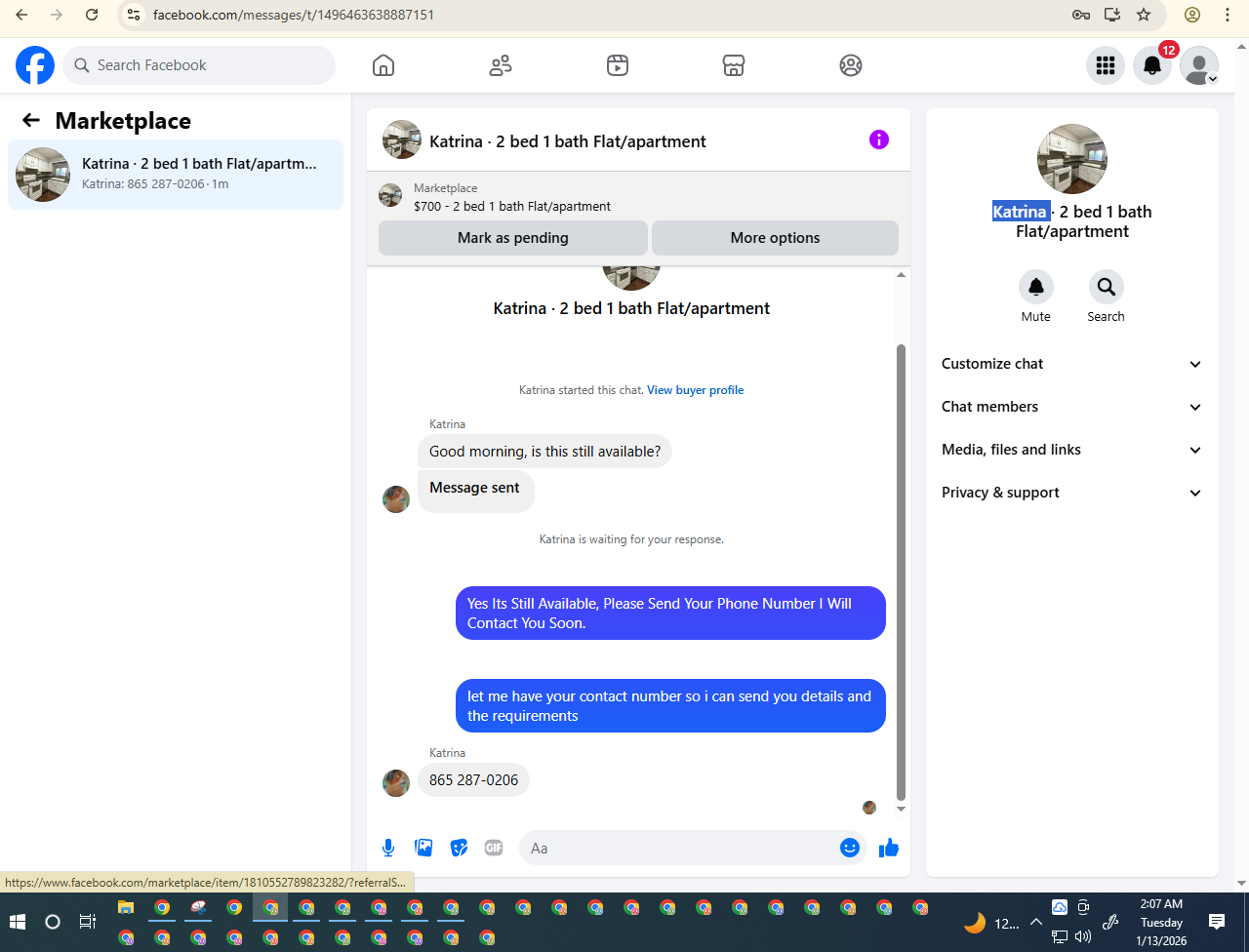Open the Facebook logo home link

click(x=35, y=65)
